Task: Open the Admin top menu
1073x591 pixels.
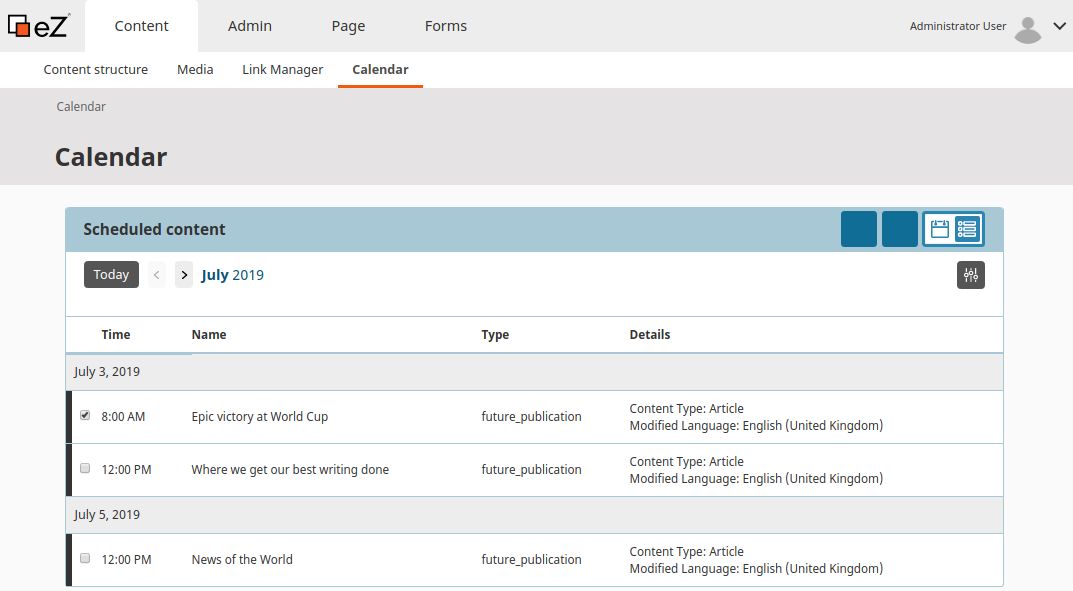Action: (x=250, y=26)
